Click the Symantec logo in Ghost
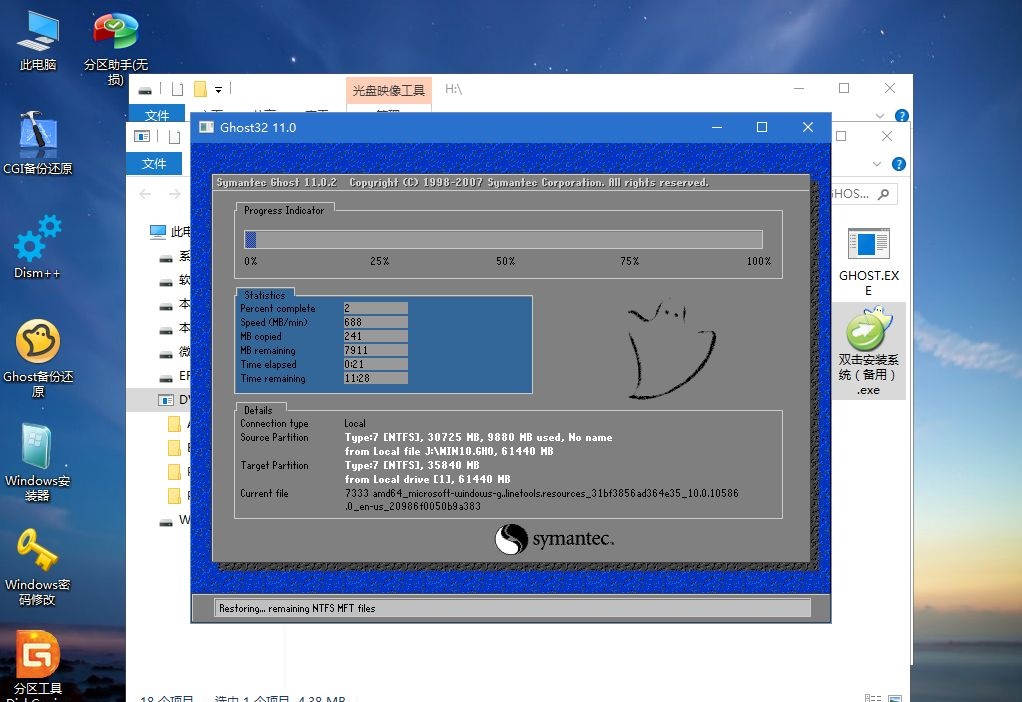The height and width of the screenshot is (702, 1022). click(x=554, y=538)
